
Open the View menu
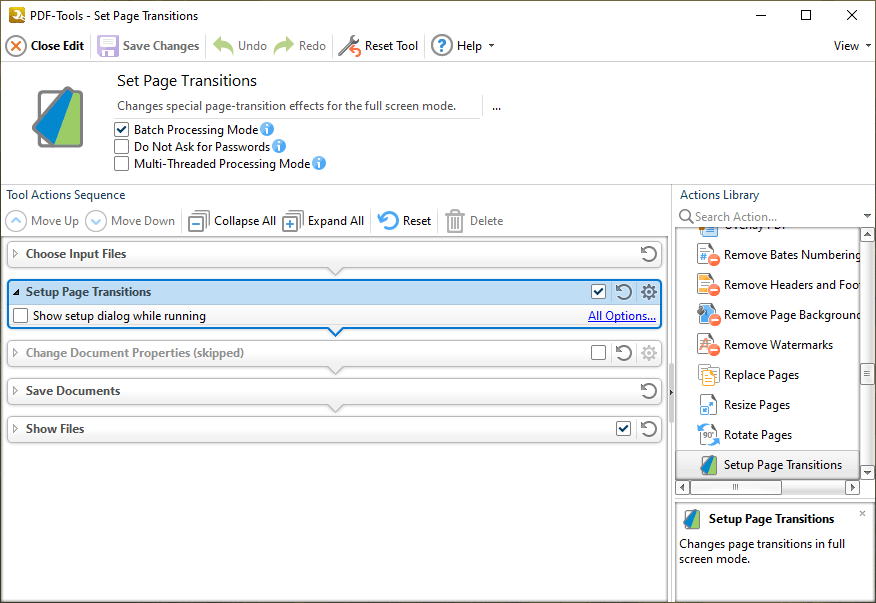pyautogui.click(x=851, y=46)
